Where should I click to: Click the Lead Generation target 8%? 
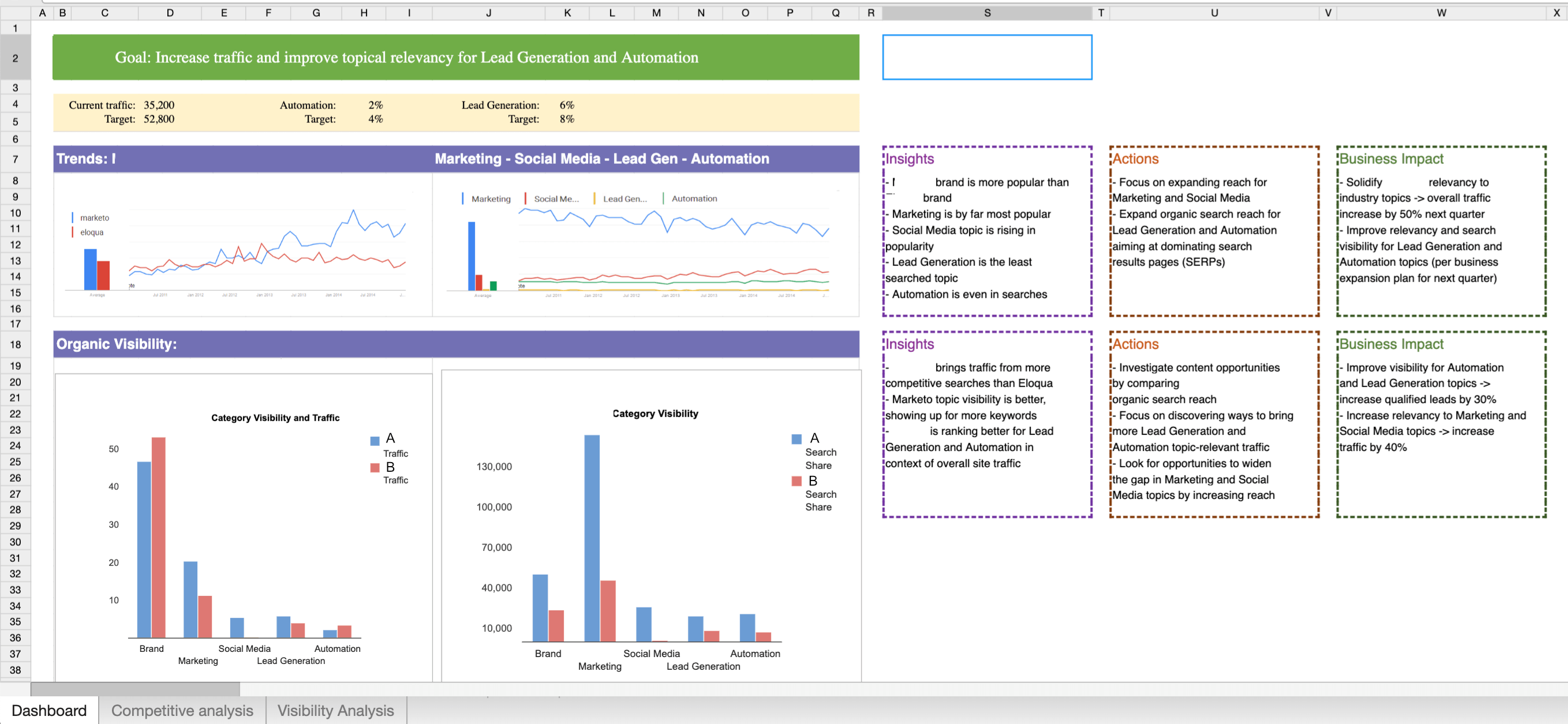(x=566, y=119)
